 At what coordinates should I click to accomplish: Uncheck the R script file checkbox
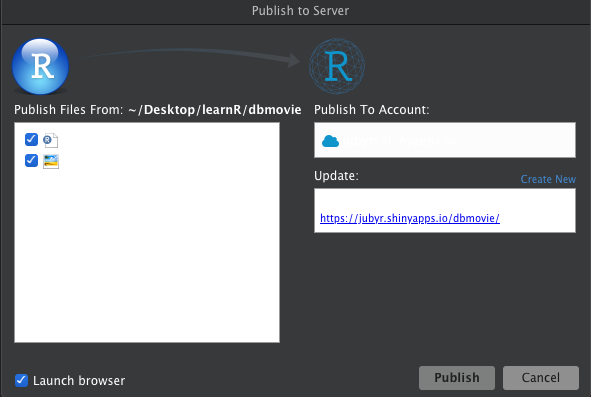tap(31, 139)
